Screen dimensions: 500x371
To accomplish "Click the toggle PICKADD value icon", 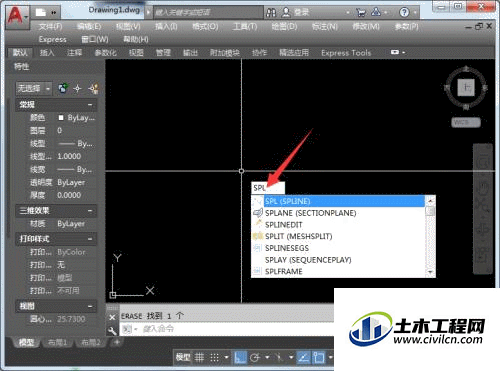I will pyautogui.click(x=63, y=88).
